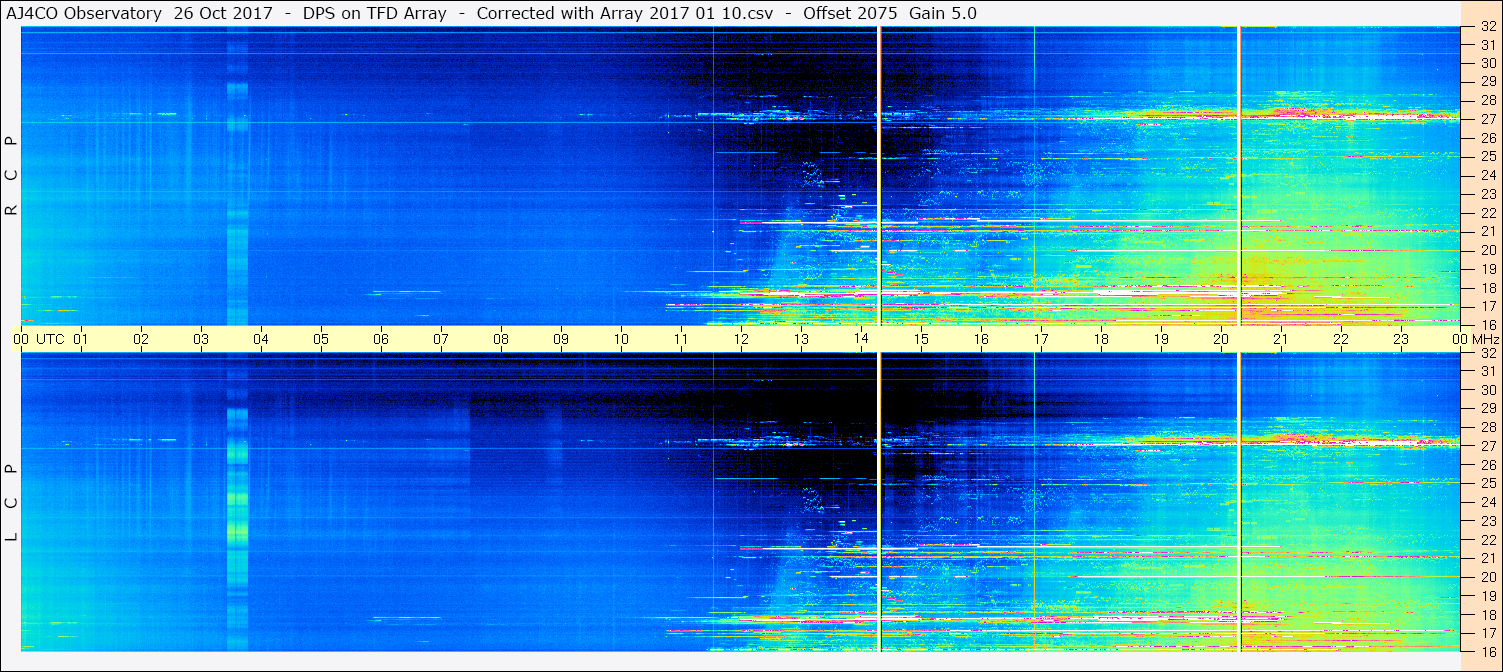Click hour '21' on the UTC time axis
This screenshot has height=672, width=1503.
point(1281,339)
